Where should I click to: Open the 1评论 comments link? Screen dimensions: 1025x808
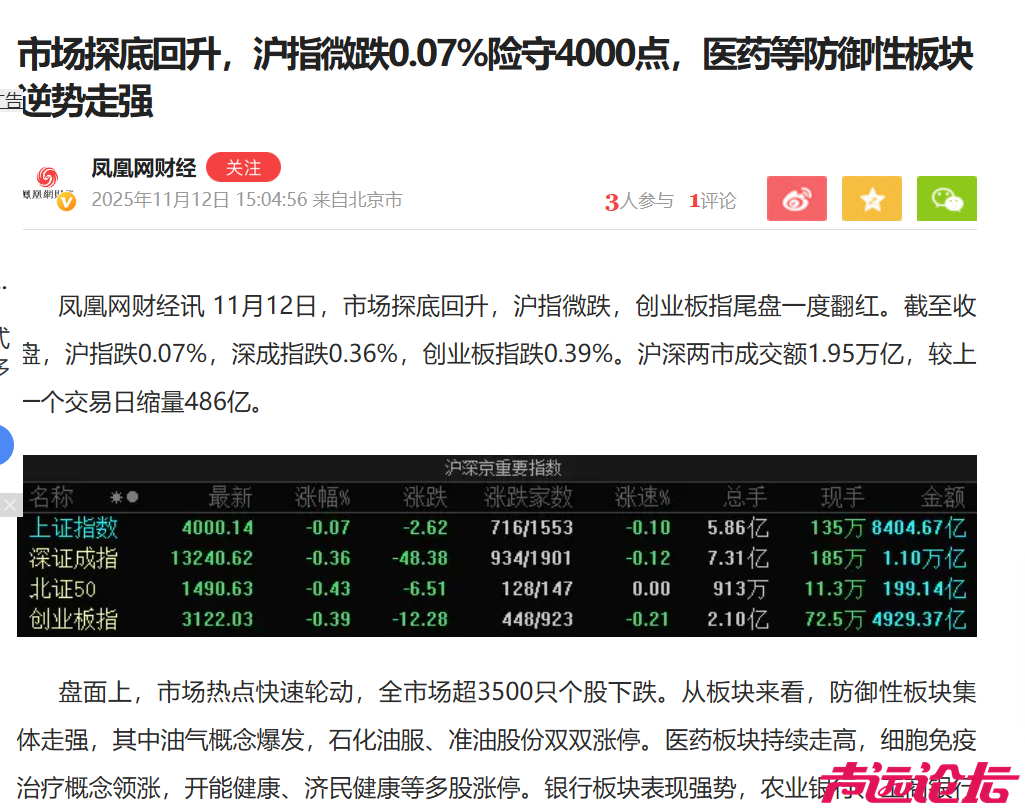[x=712, y=201]
